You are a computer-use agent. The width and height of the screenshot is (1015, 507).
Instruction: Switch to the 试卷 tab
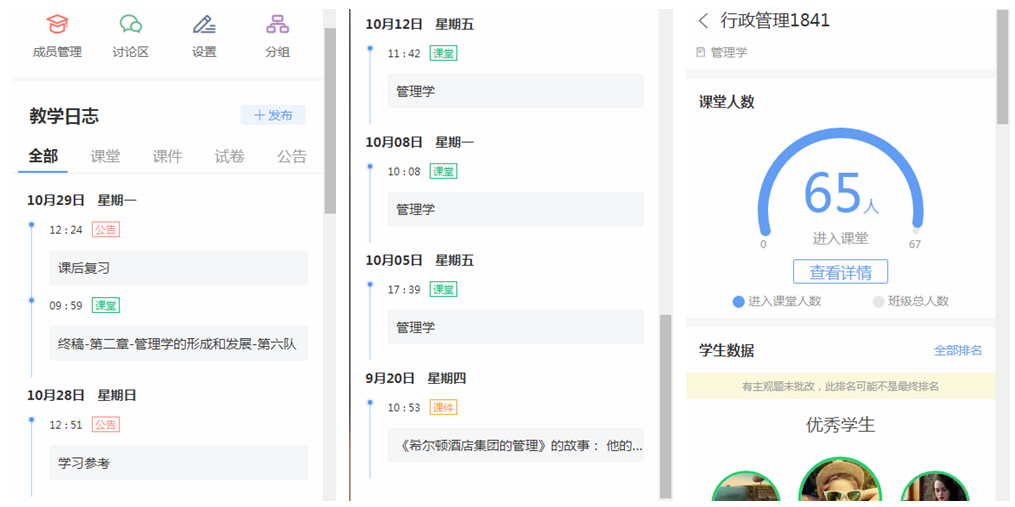(x=229, y=156)
